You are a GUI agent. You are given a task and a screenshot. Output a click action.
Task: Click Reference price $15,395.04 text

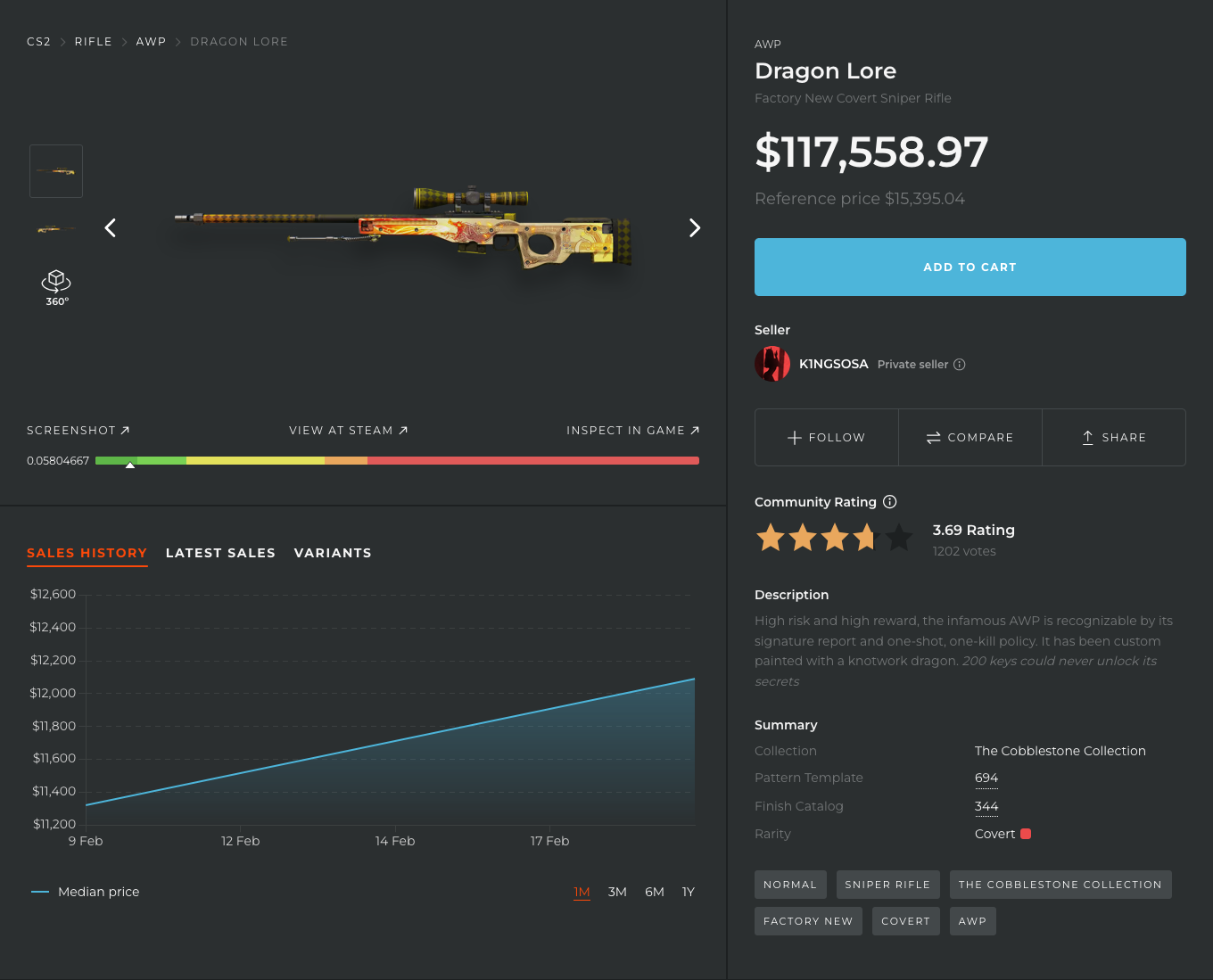click(860, 199)
